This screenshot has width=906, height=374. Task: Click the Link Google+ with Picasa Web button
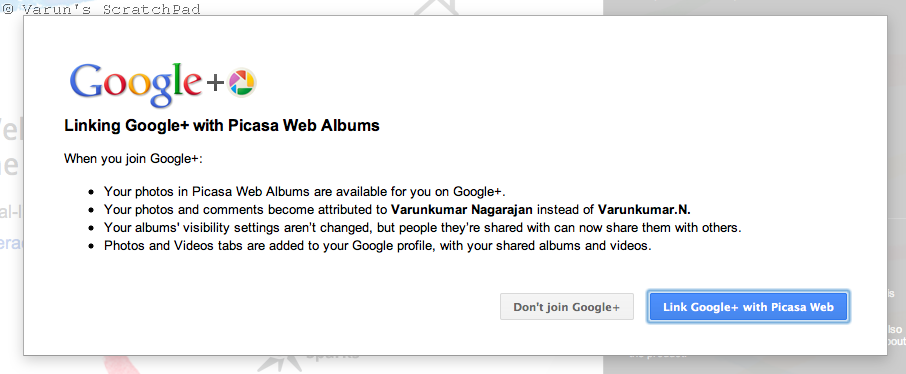748,307
